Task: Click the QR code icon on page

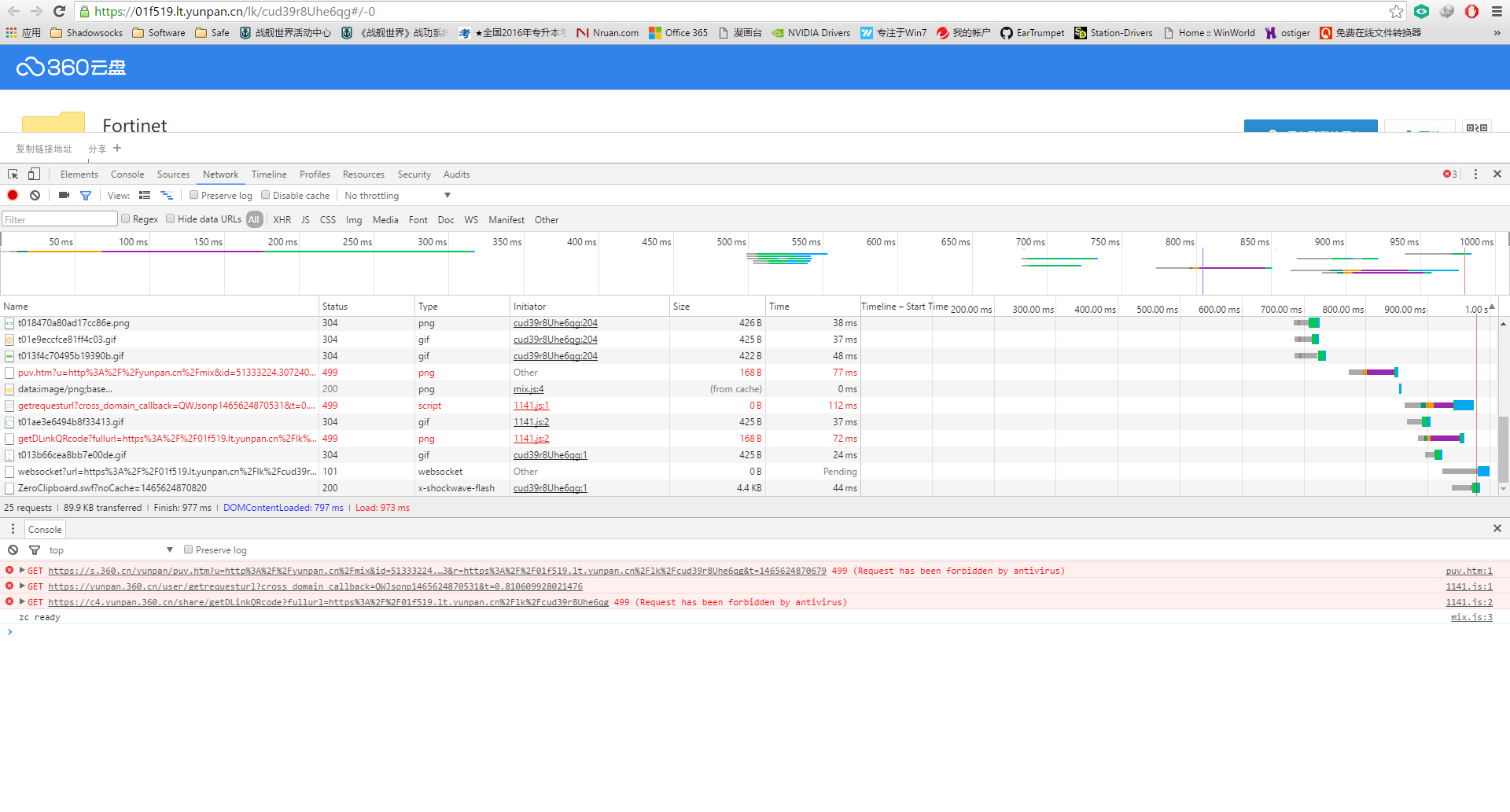Action: click(1477, 127)
